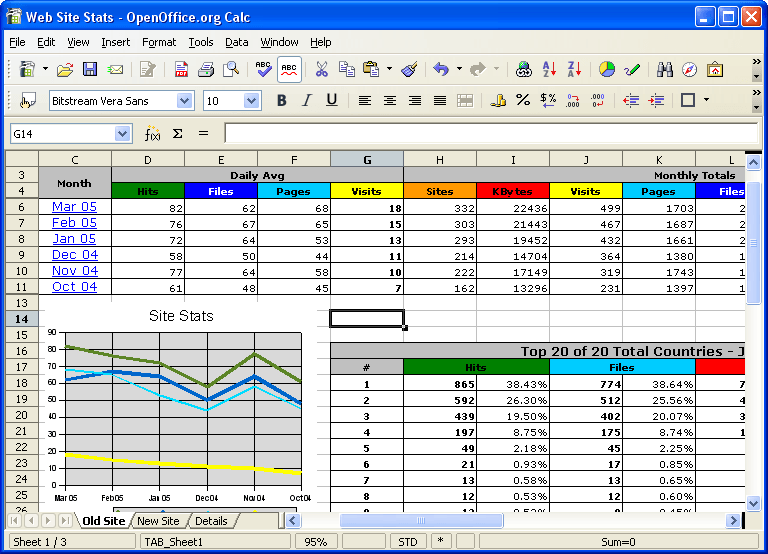Sort ascending with A-Z icon
768x554 pixels.
tap(549, 69)
